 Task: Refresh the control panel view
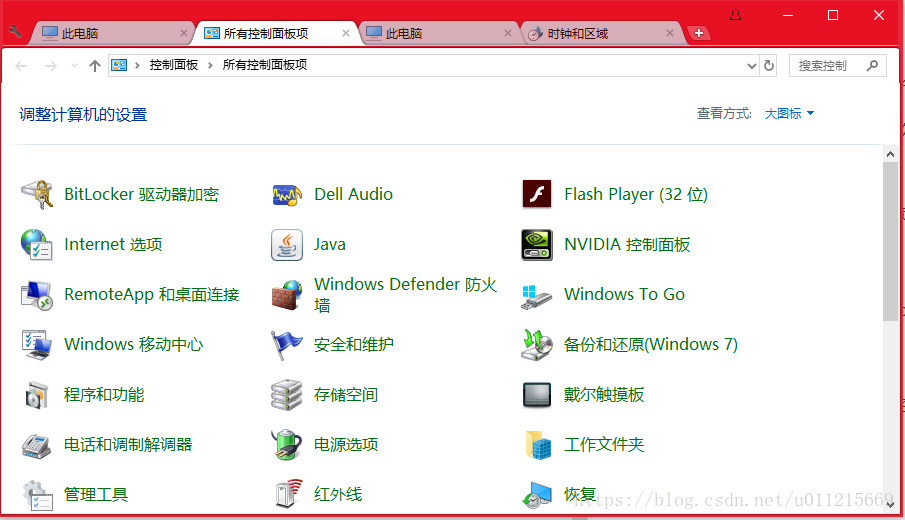pos(769,66)
